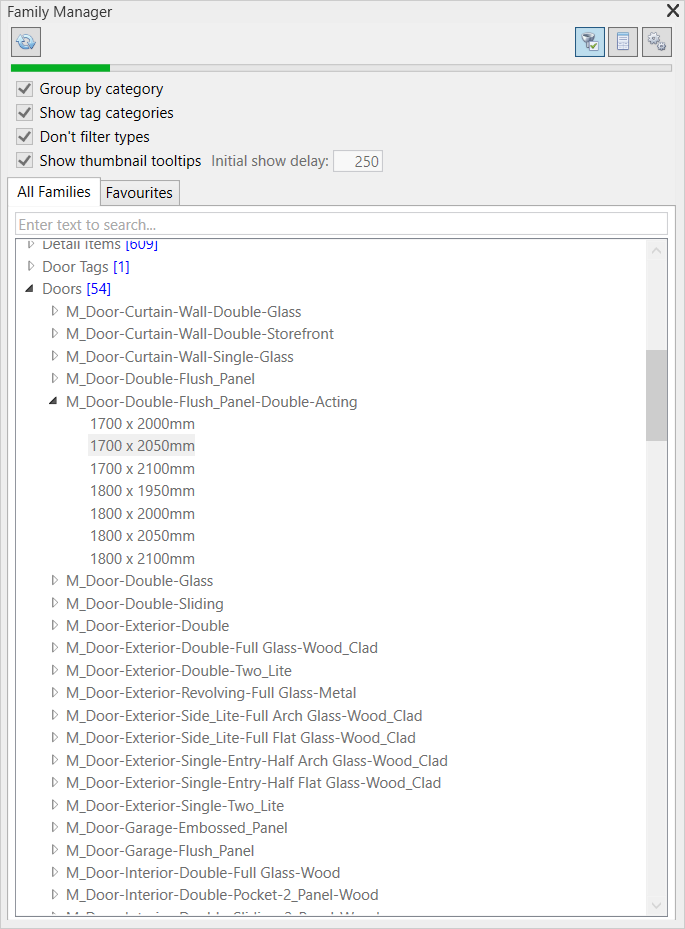
Task: Click the scroll down arrow of the tree
Action: tap(657, 905)
